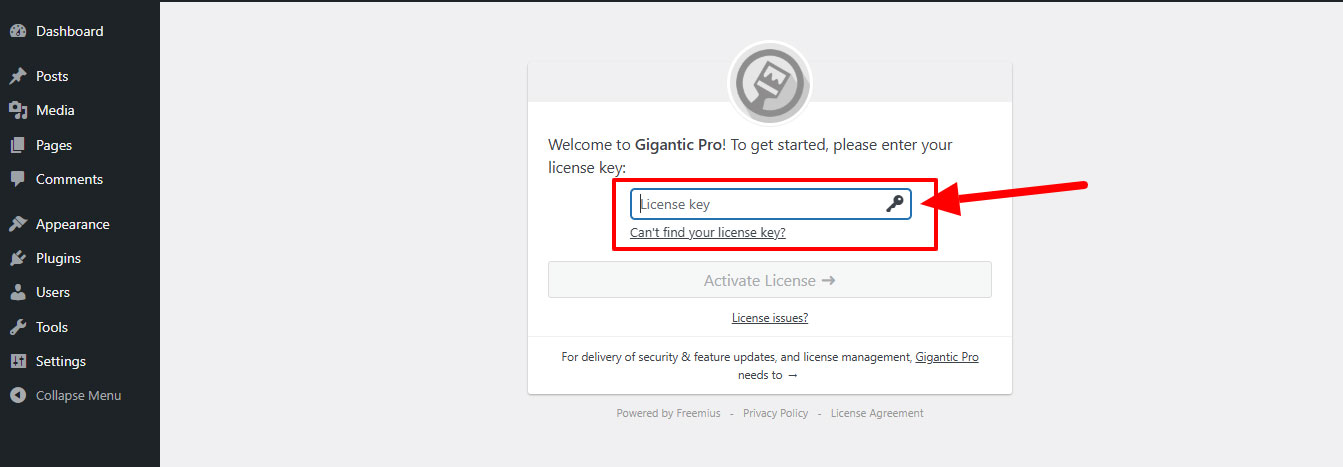Click the Appearance paintbrush icon
Screen dimensions: 1343x467
coord(17,224)
